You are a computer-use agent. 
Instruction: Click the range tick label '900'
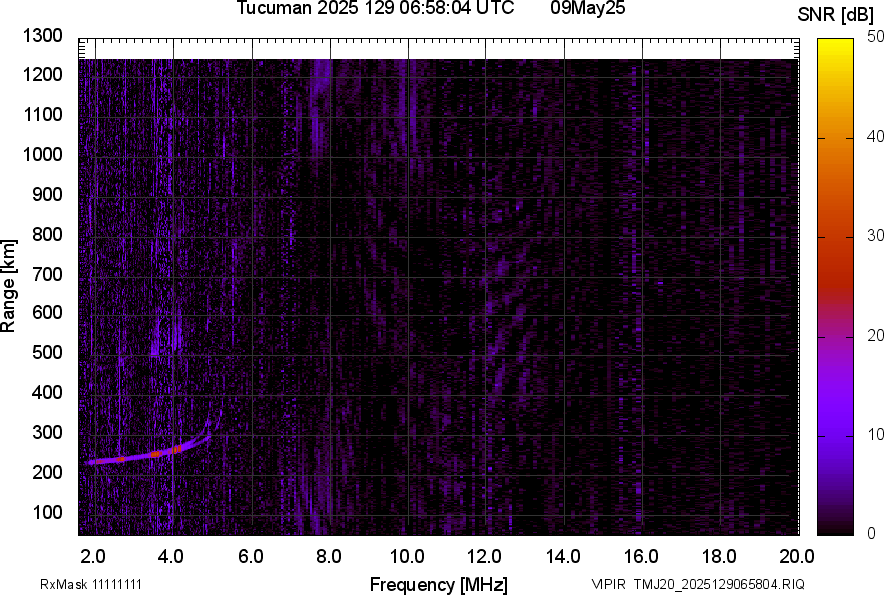click(47, 194)
